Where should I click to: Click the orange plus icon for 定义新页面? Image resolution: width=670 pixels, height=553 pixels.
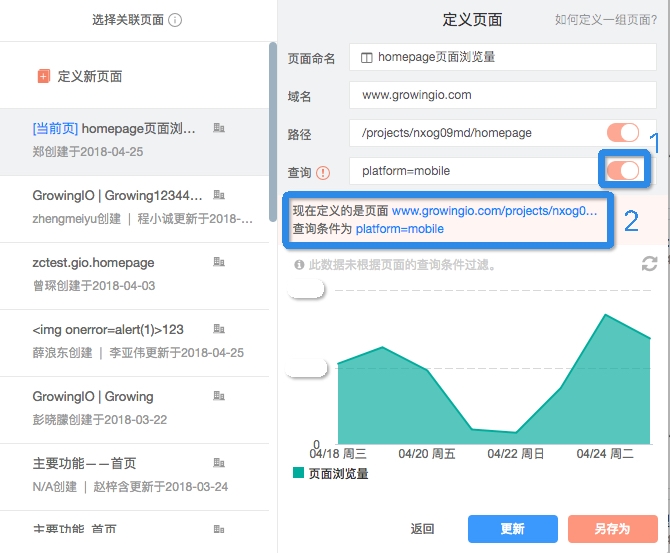43,76
